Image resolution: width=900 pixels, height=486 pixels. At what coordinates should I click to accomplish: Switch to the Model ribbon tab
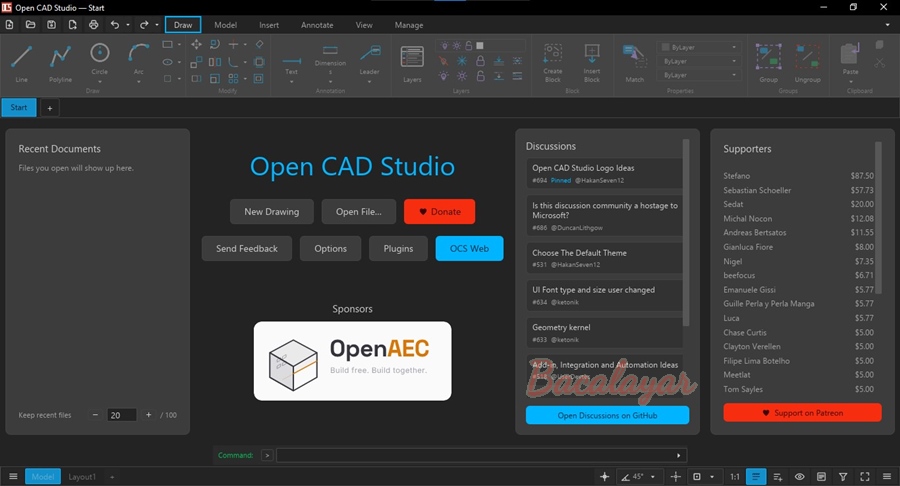tap(226, 25)
